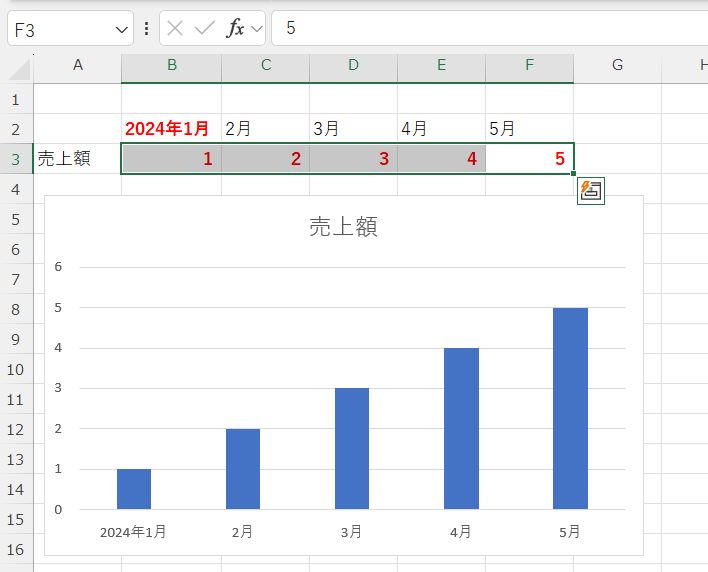Confirm the entry with the check mark icon

click(x=205, y=28)
